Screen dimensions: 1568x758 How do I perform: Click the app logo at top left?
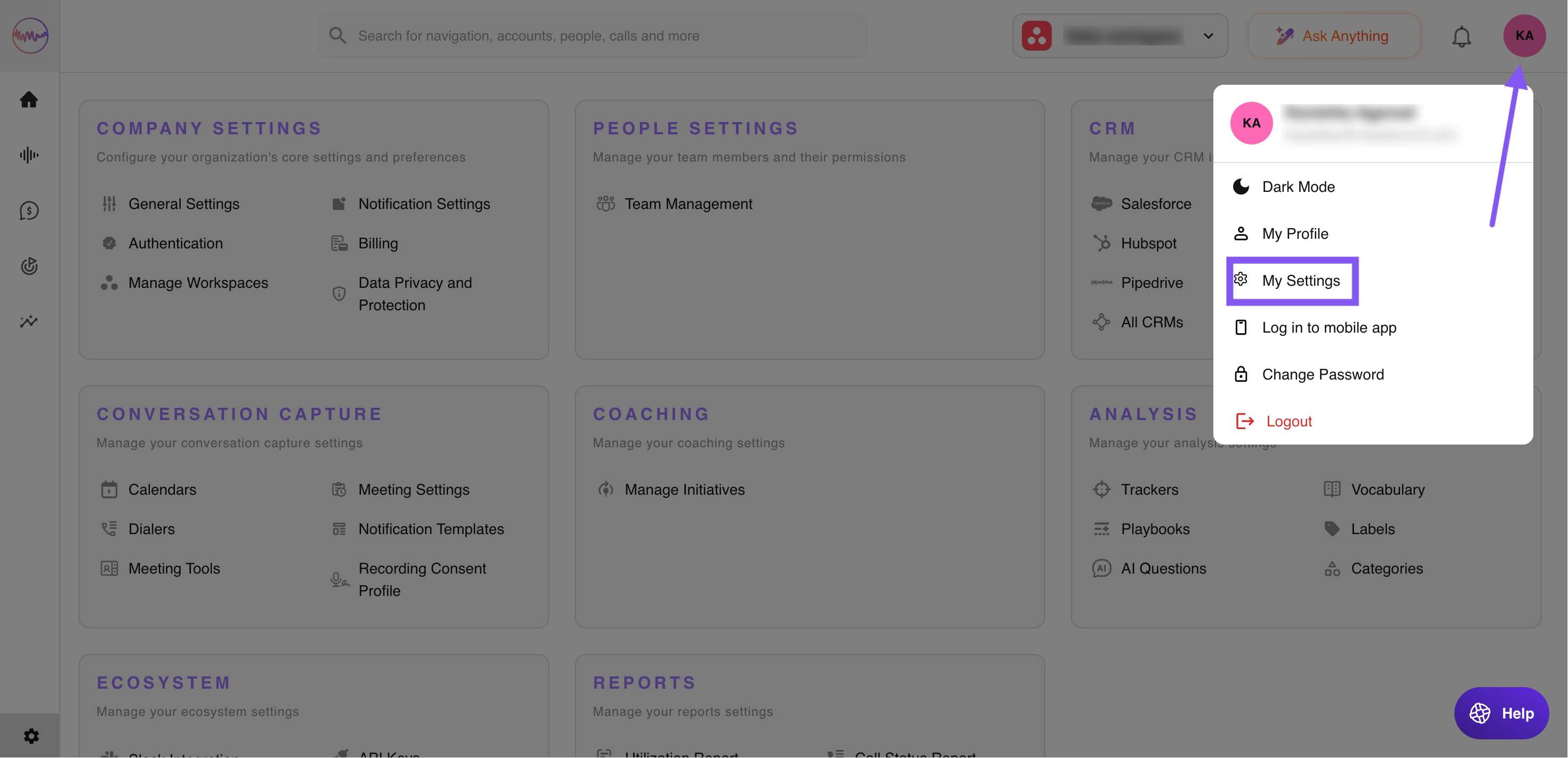click(30, 35)
